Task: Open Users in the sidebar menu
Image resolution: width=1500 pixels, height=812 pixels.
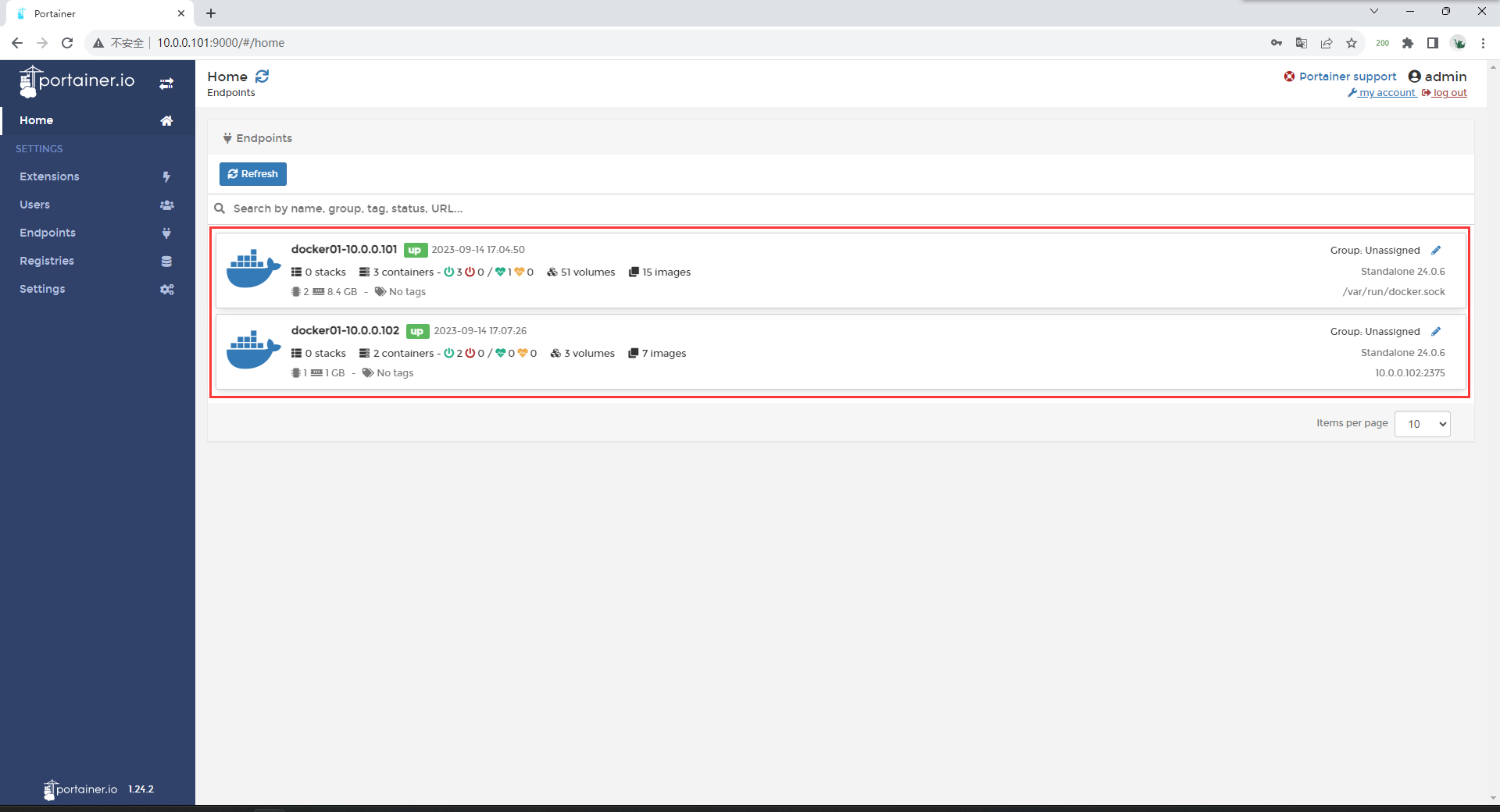Action: [x=98, y=205]
